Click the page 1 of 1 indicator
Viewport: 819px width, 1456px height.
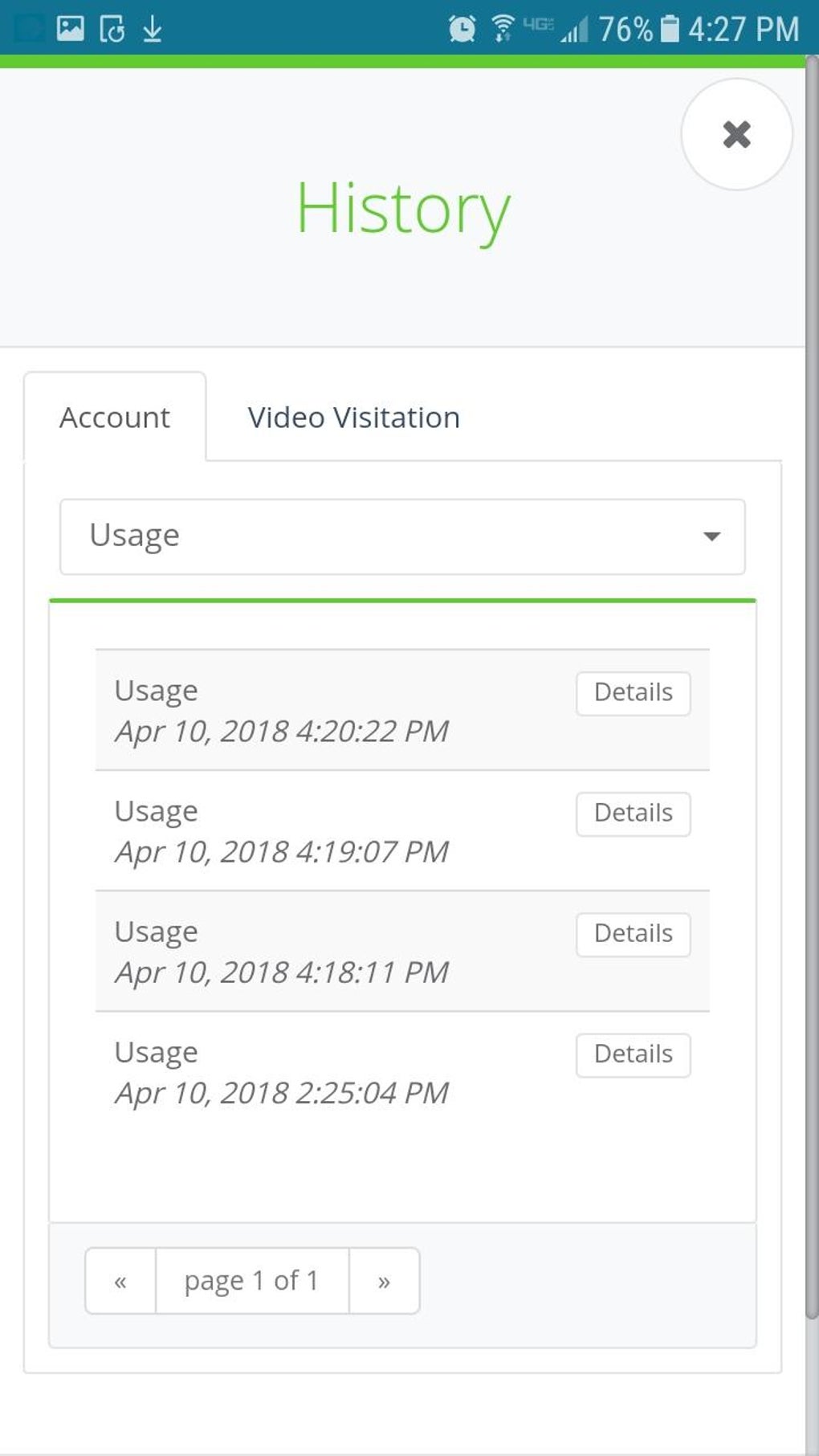tap(252, 1281)
